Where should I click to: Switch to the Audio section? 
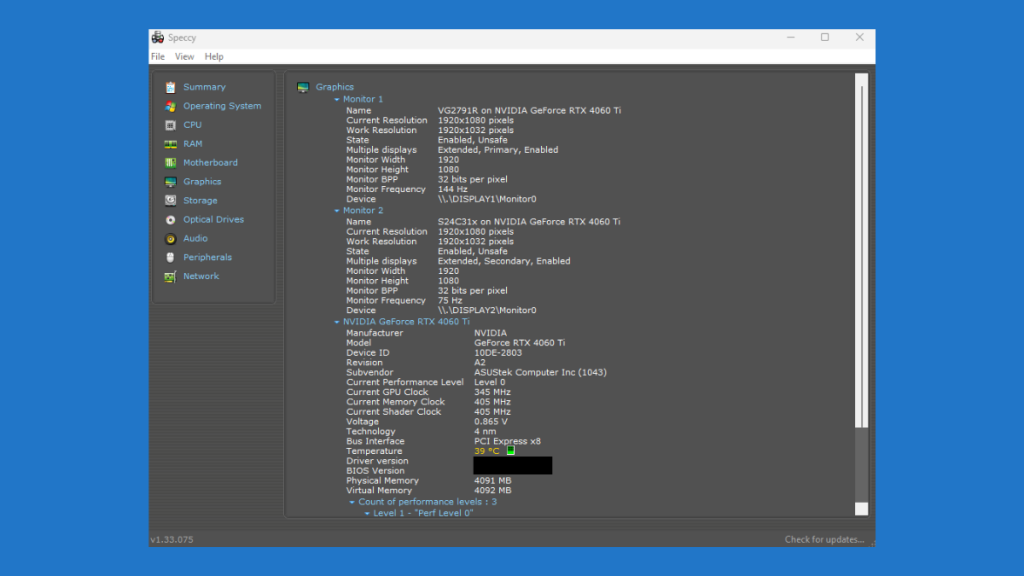(x=195, y=238)
